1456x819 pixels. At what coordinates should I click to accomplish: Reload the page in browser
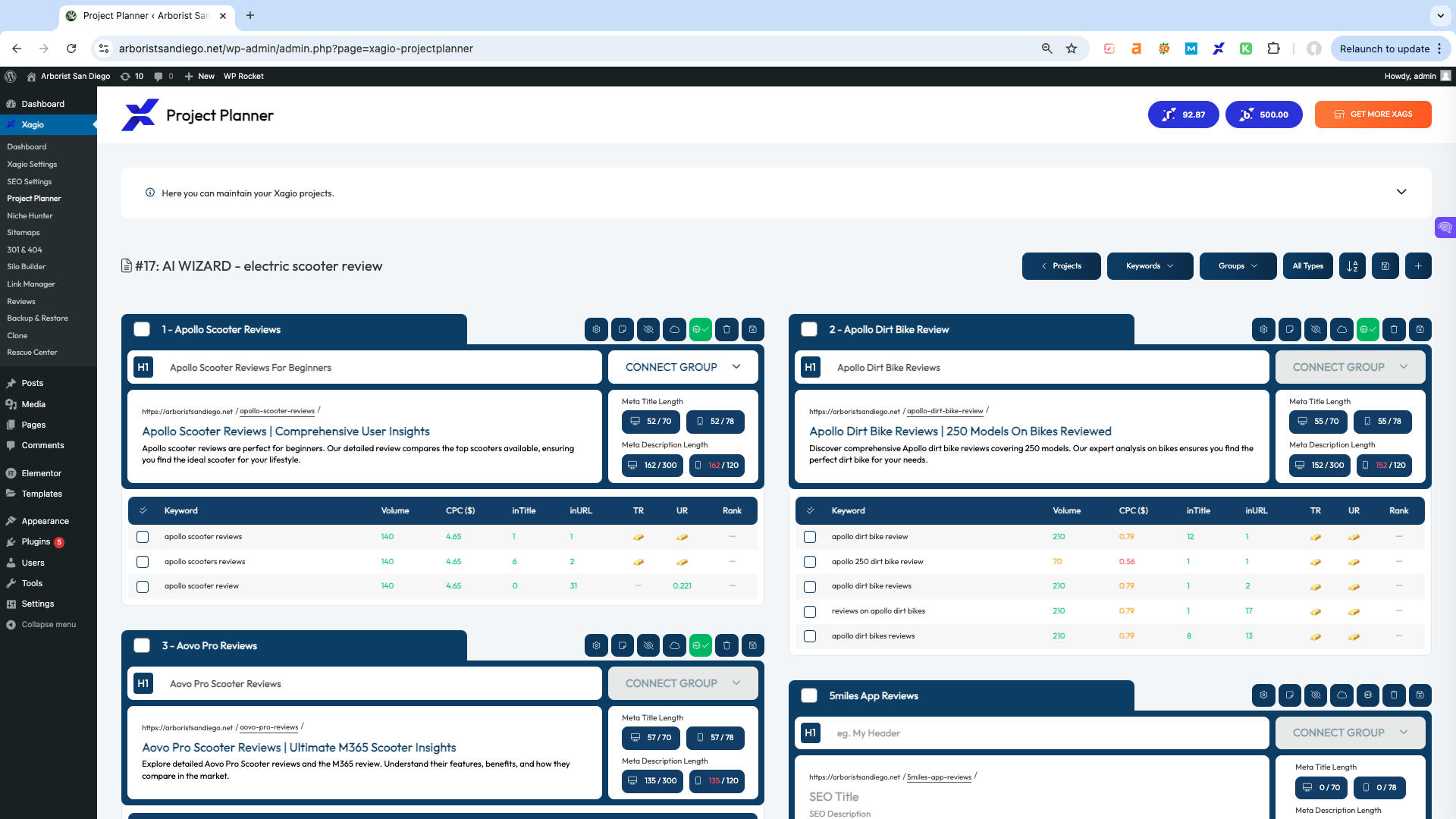(x=71, y=49)
